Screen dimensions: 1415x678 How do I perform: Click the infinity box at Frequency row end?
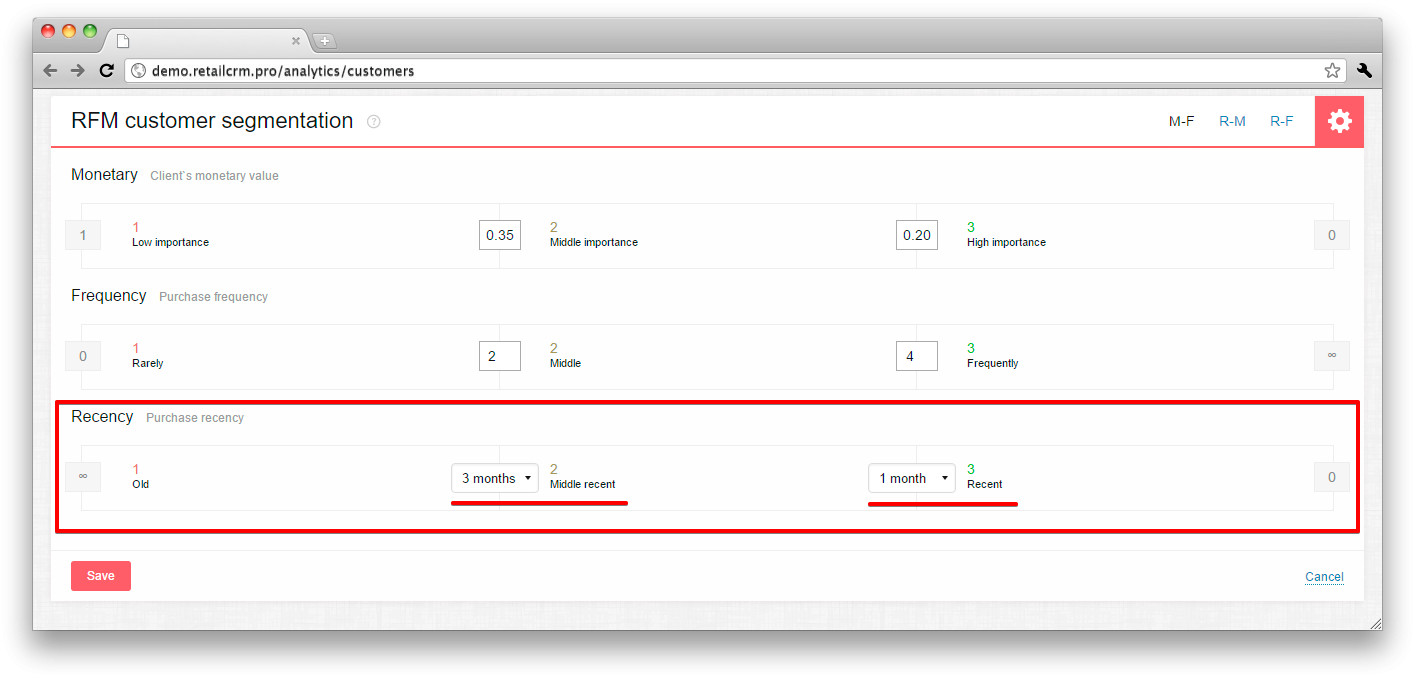[x=1332, y=356]
